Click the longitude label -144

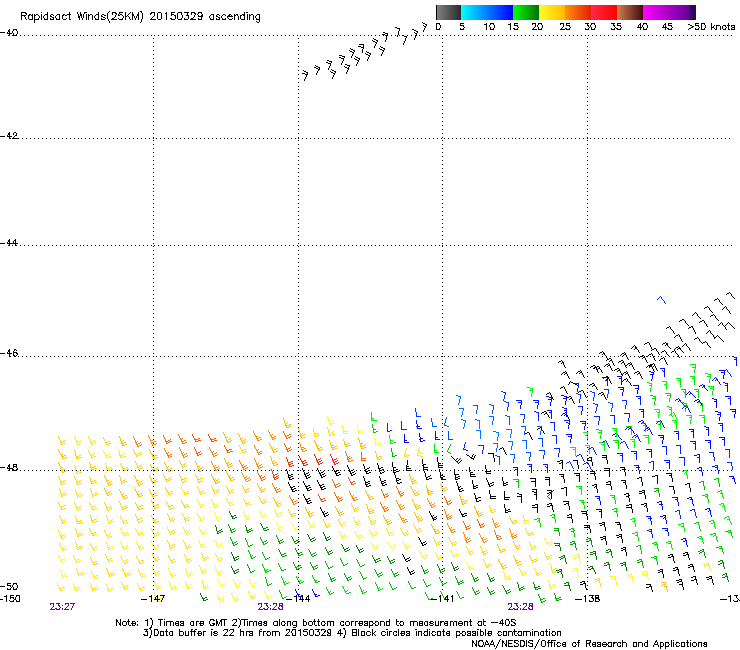(298, 599)
